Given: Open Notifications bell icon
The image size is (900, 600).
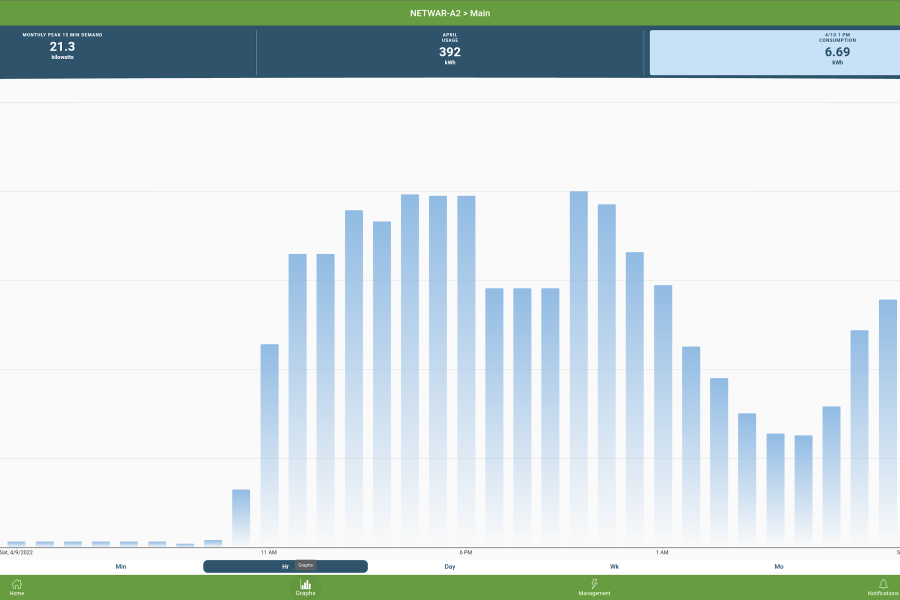Looking at the screenshot, I should (x=883, y=586).
